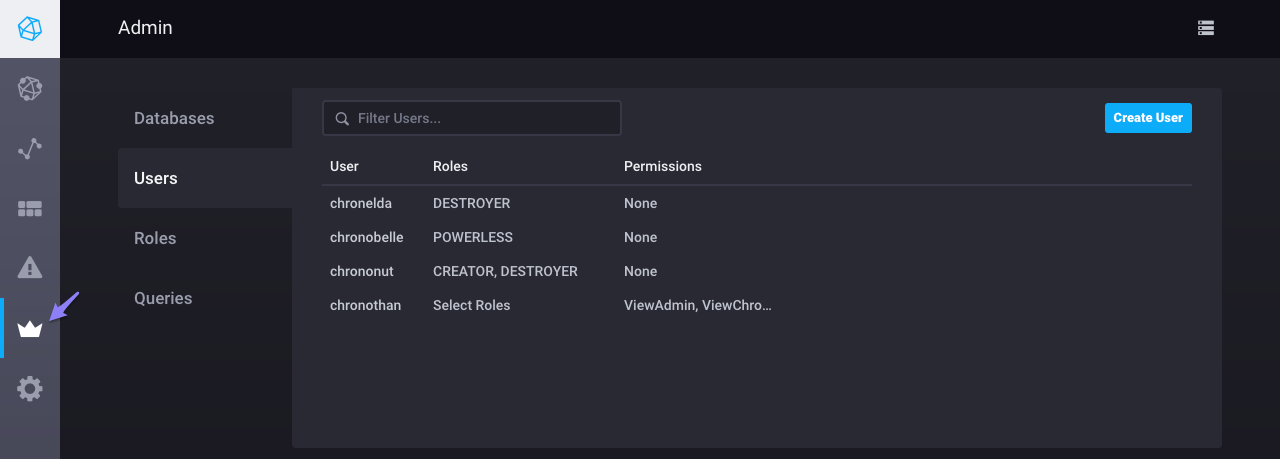
Task: Open Select Roles dropdown for chronothan
Action: 472,305
